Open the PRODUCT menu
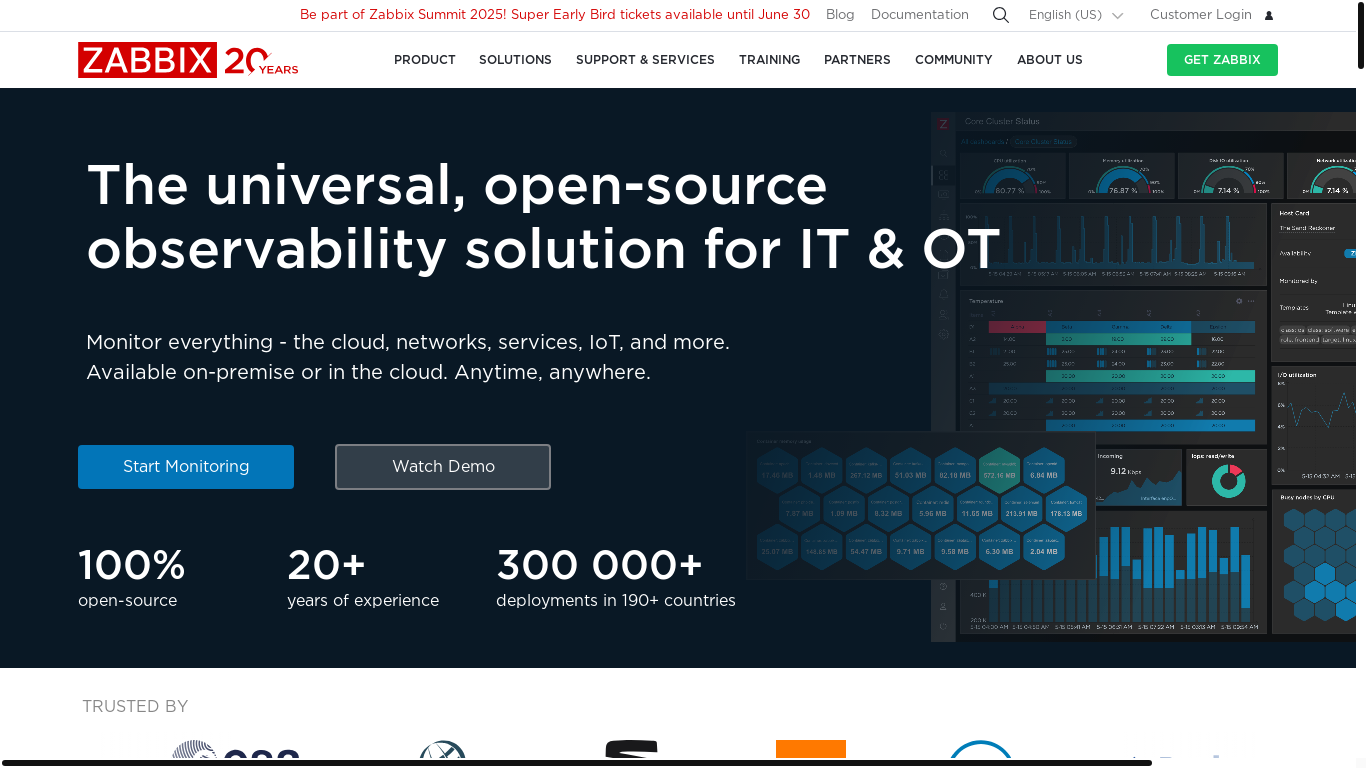Image resolution: width=1366 pixels, height=768 pixels. (425, 60)
